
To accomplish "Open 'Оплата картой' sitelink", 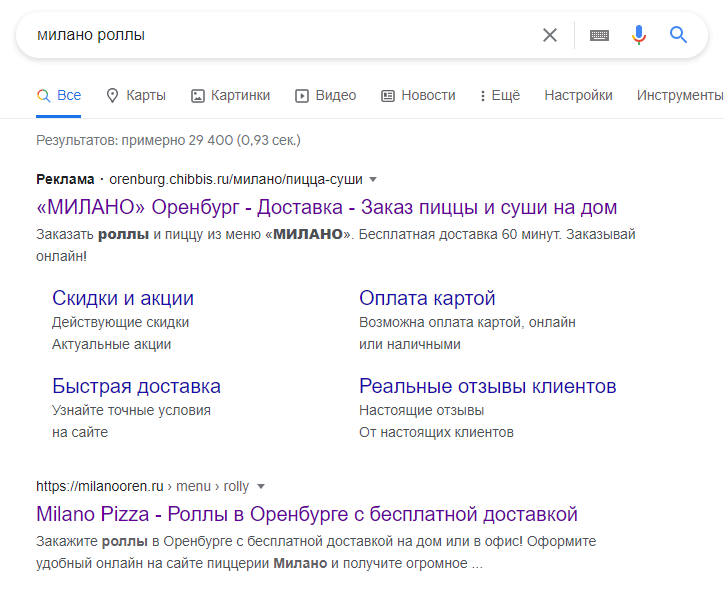I will click(x=427, y=298).
